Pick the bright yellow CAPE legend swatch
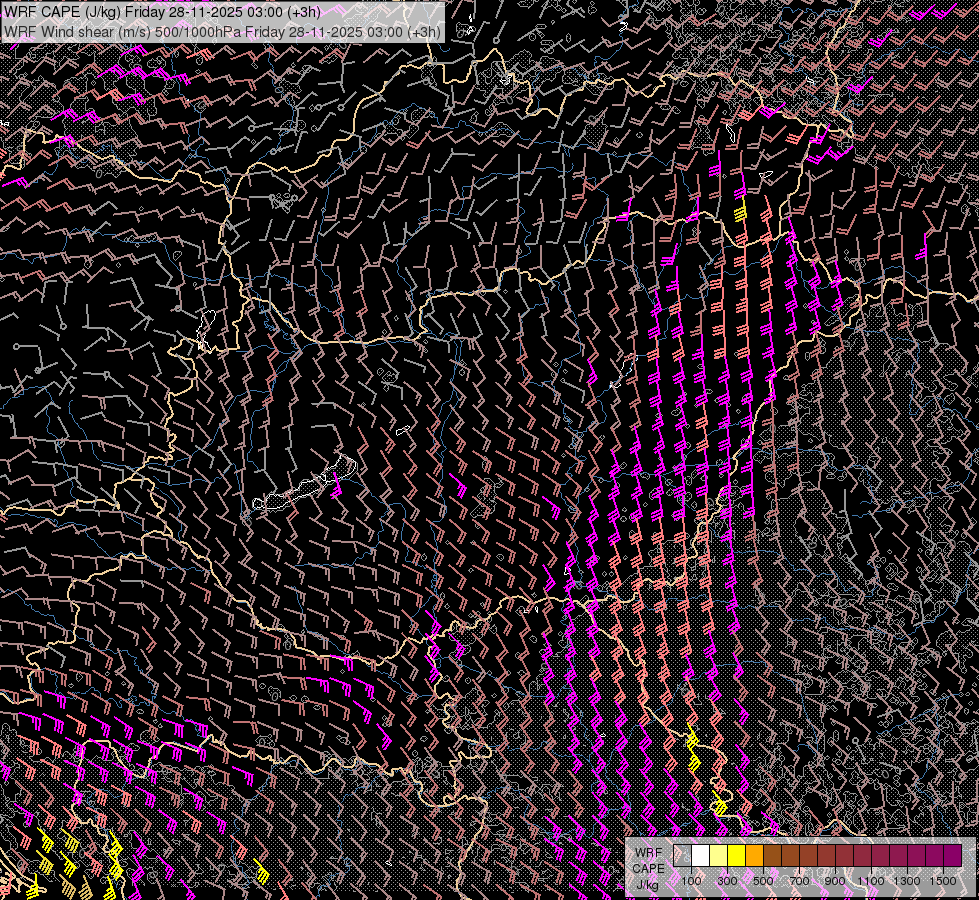Image resolution: width=979 pixels, height=900 pixels. pyautogui.click(x=736, y=856)
